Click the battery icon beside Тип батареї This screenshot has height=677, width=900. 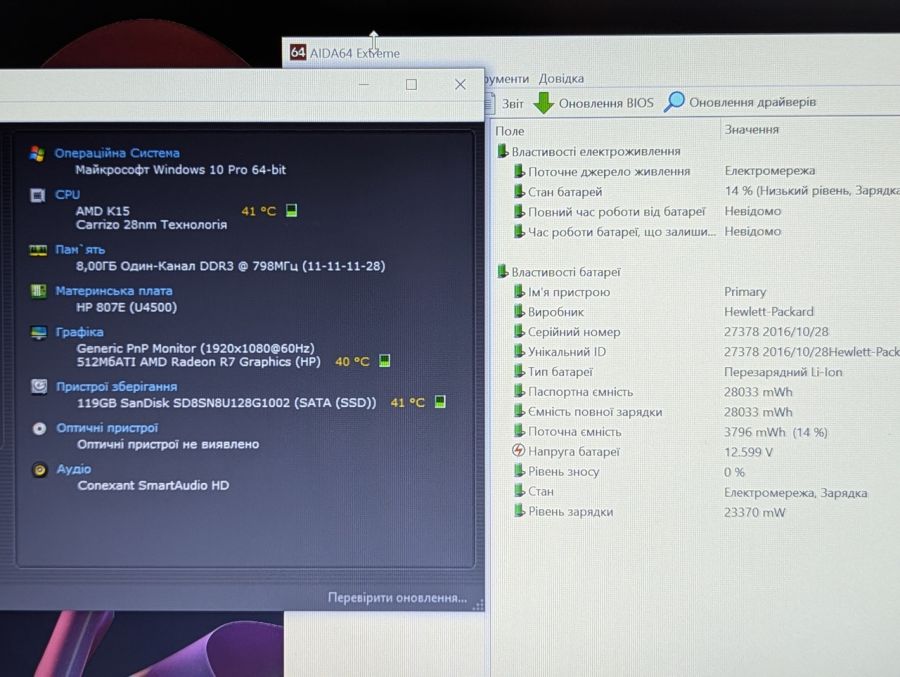coord(519,371)
